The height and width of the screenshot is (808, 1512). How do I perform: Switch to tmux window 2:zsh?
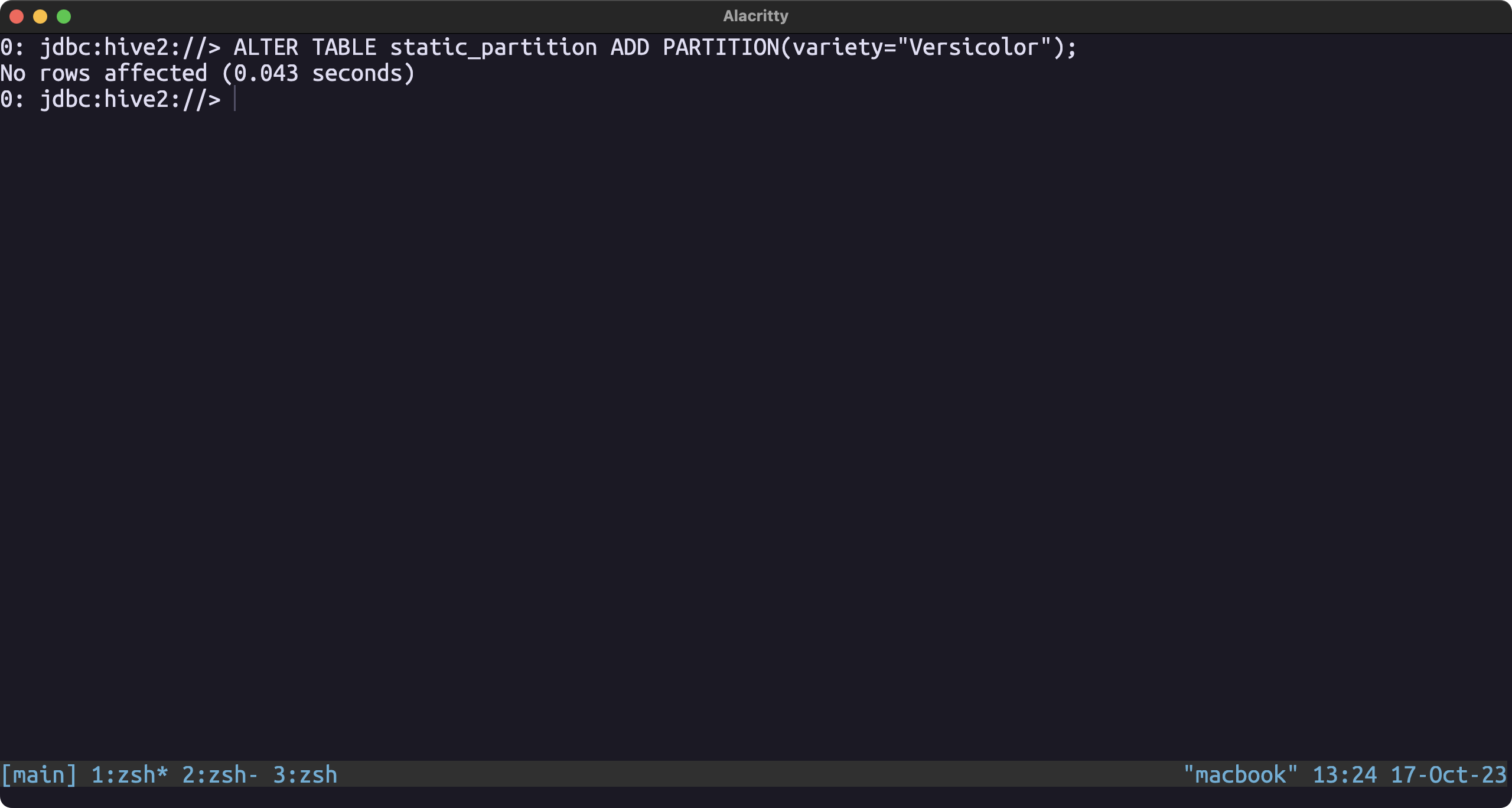pos(220,774)
